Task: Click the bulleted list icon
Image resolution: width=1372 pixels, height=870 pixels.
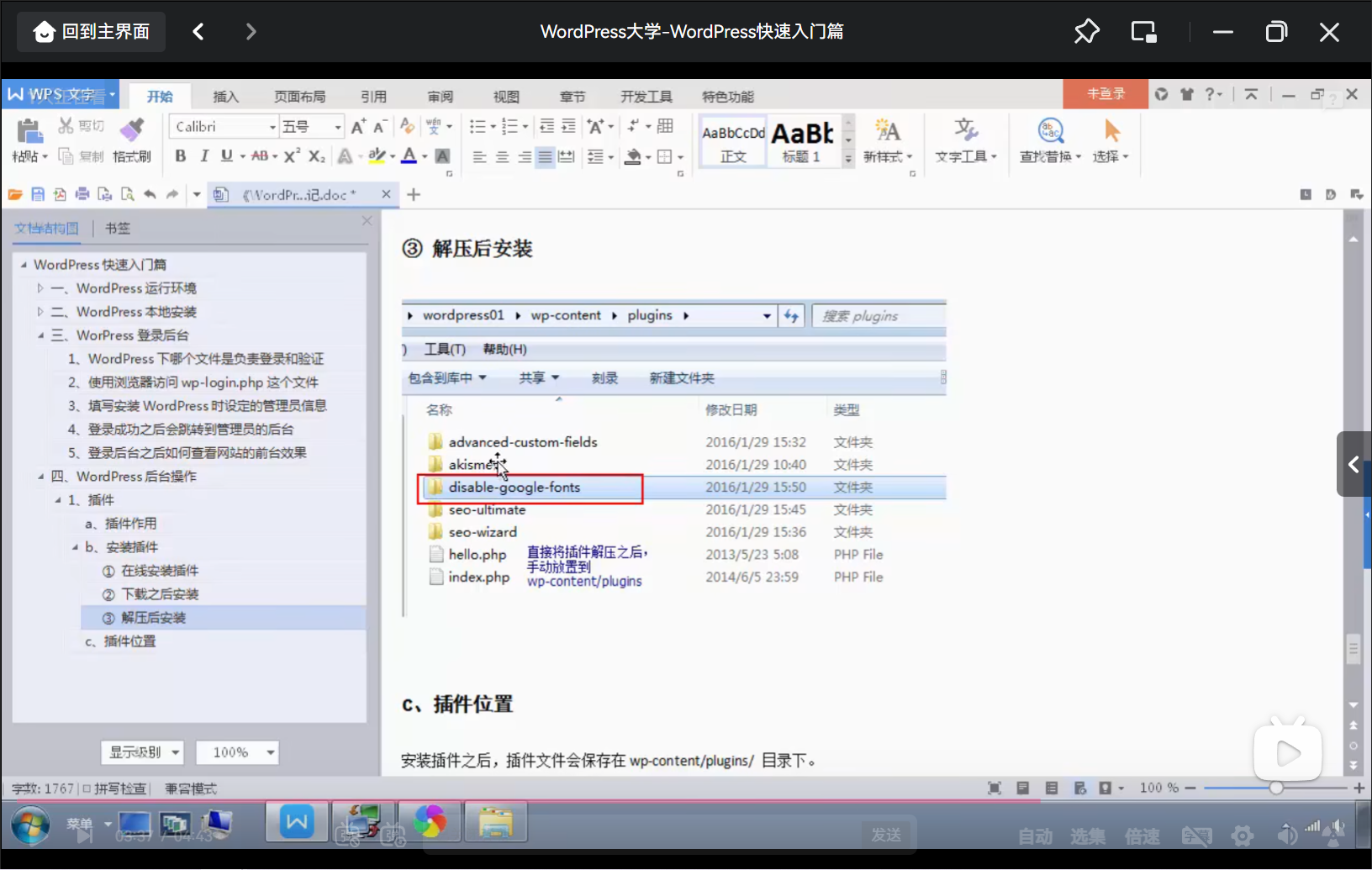Action: pyautogui.click(x=478, y=126)
